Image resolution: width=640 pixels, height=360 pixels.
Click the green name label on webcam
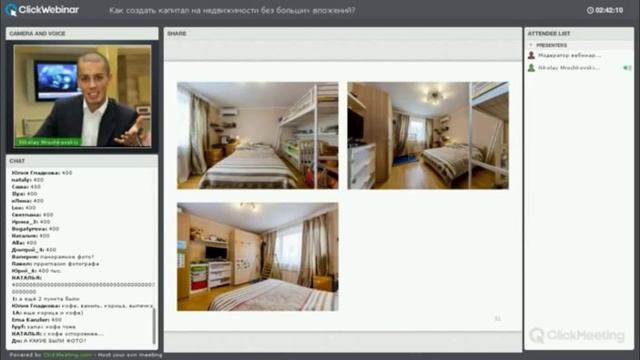coord(48,142)
